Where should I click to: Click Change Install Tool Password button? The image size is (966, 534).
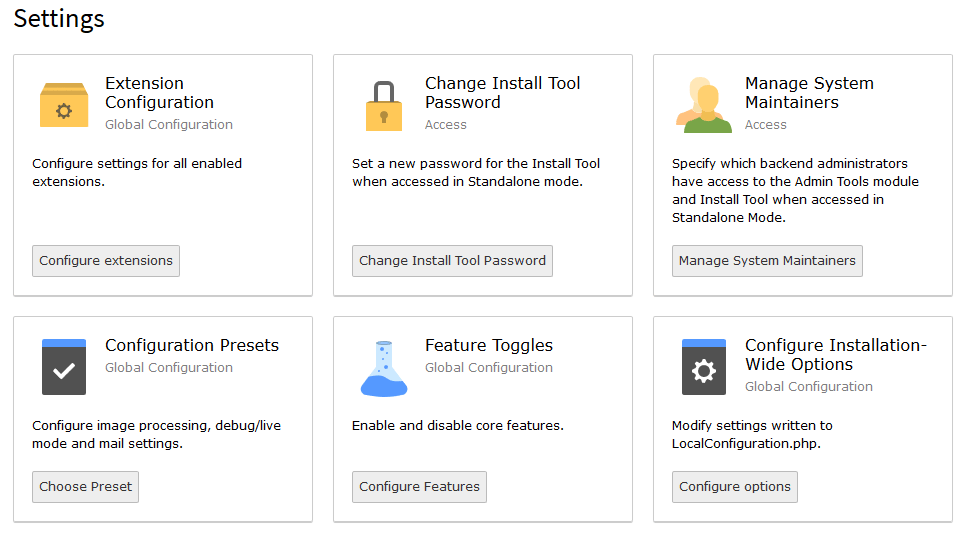click(x=452, y=261)
